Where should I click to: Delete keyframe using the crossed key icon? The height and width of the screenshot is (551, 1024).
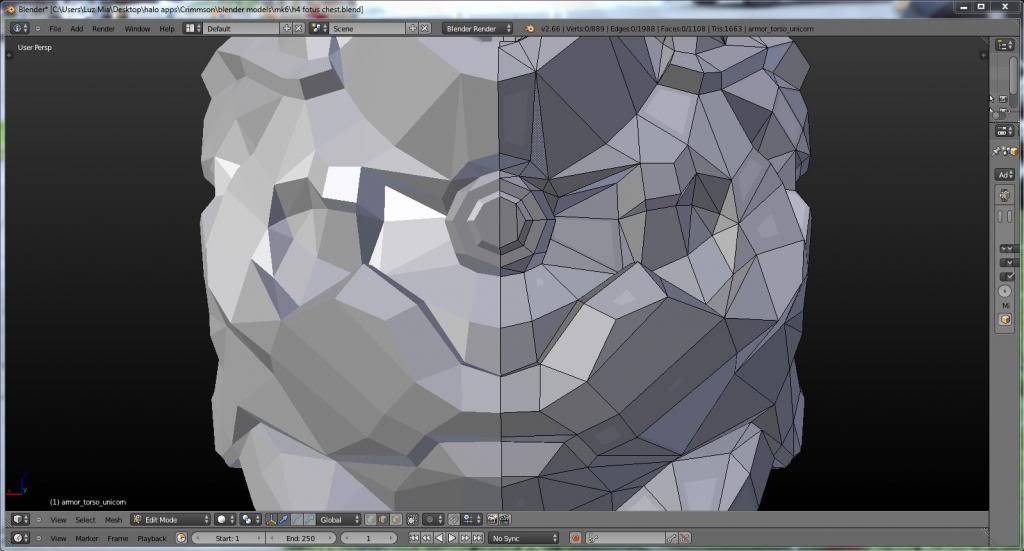684,538
